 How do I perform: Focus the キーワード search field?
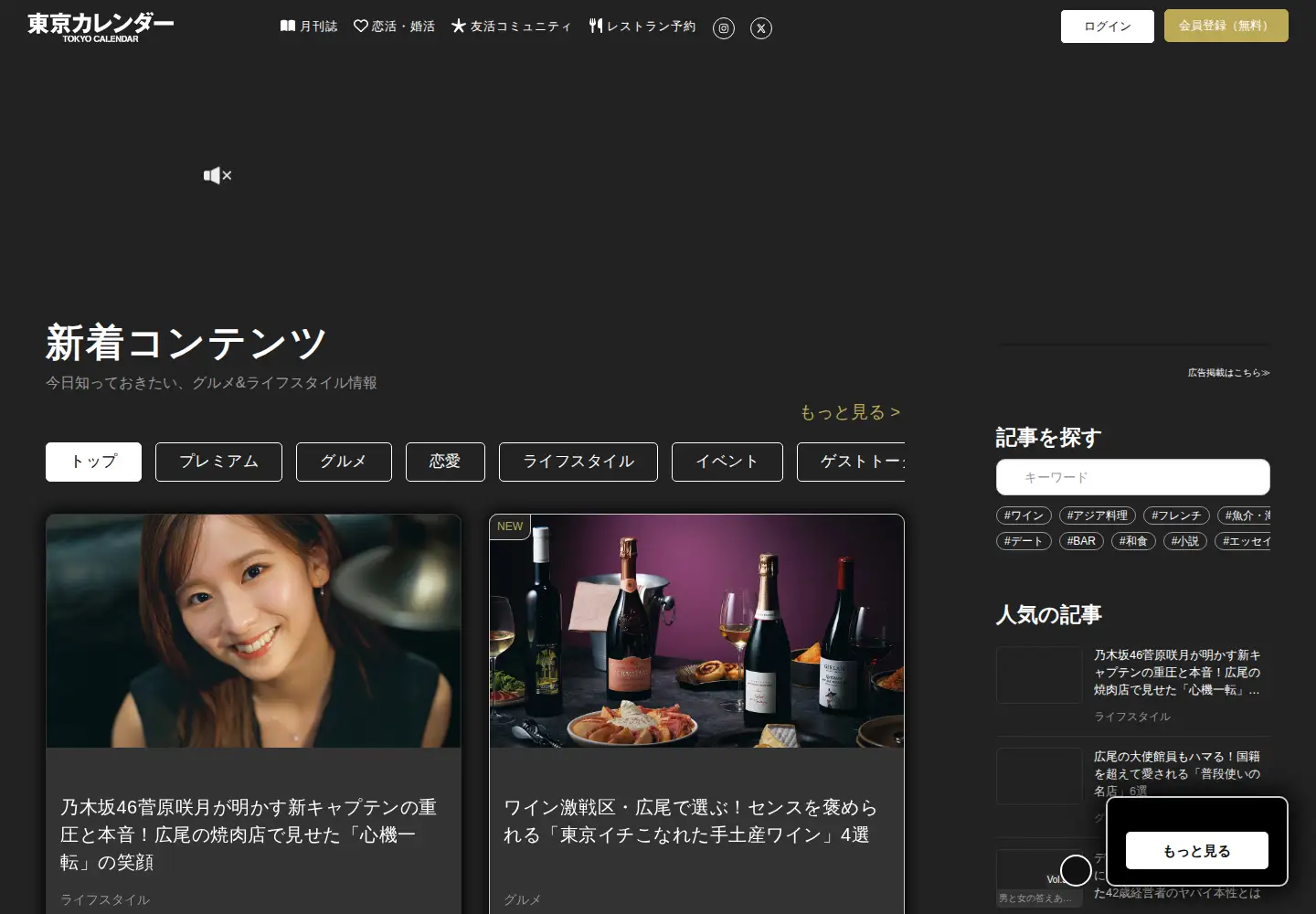point(1133,477)
